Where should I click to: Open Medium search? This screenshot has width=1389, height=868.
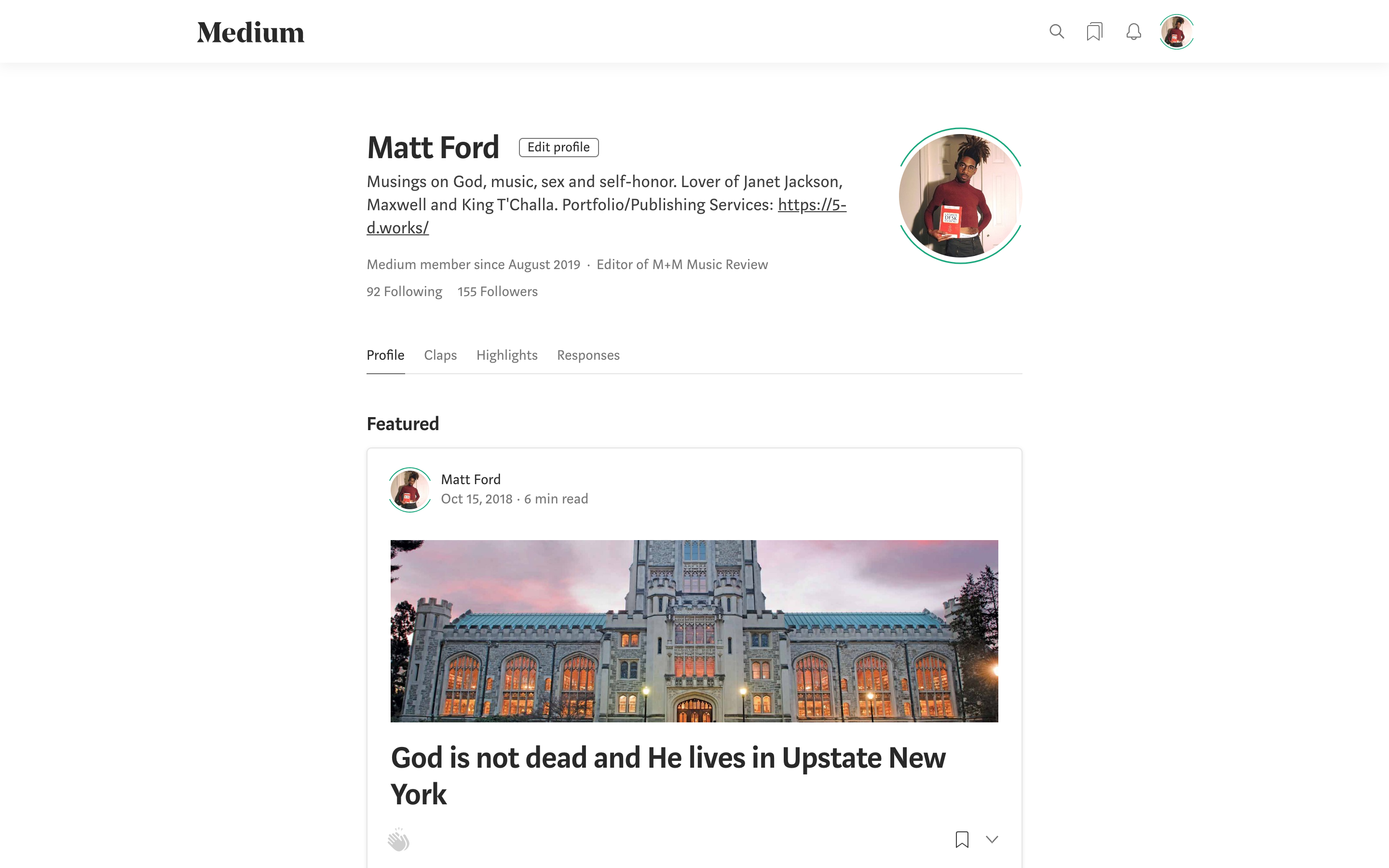(1057, 31)
